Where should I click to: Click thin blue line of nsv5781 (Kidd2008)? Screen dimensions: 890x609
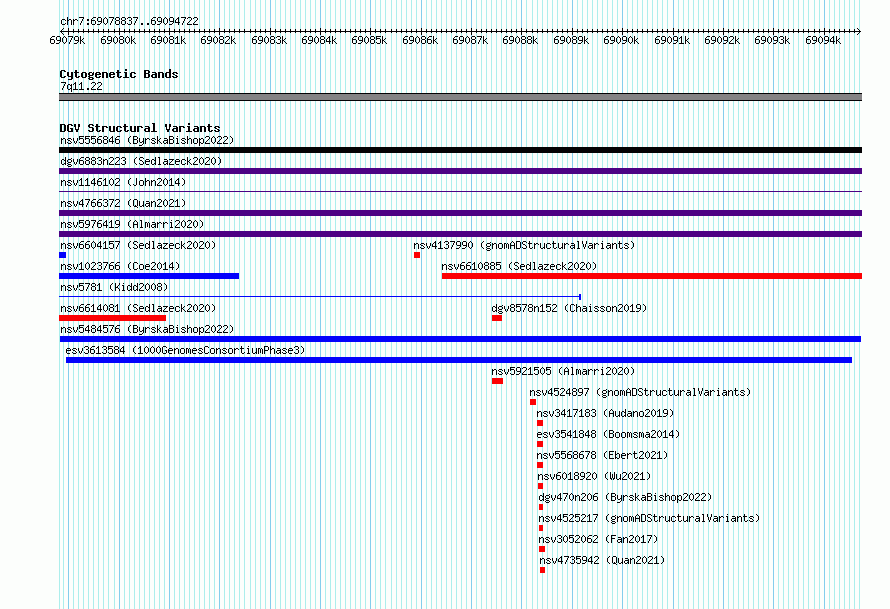[320, 297]
